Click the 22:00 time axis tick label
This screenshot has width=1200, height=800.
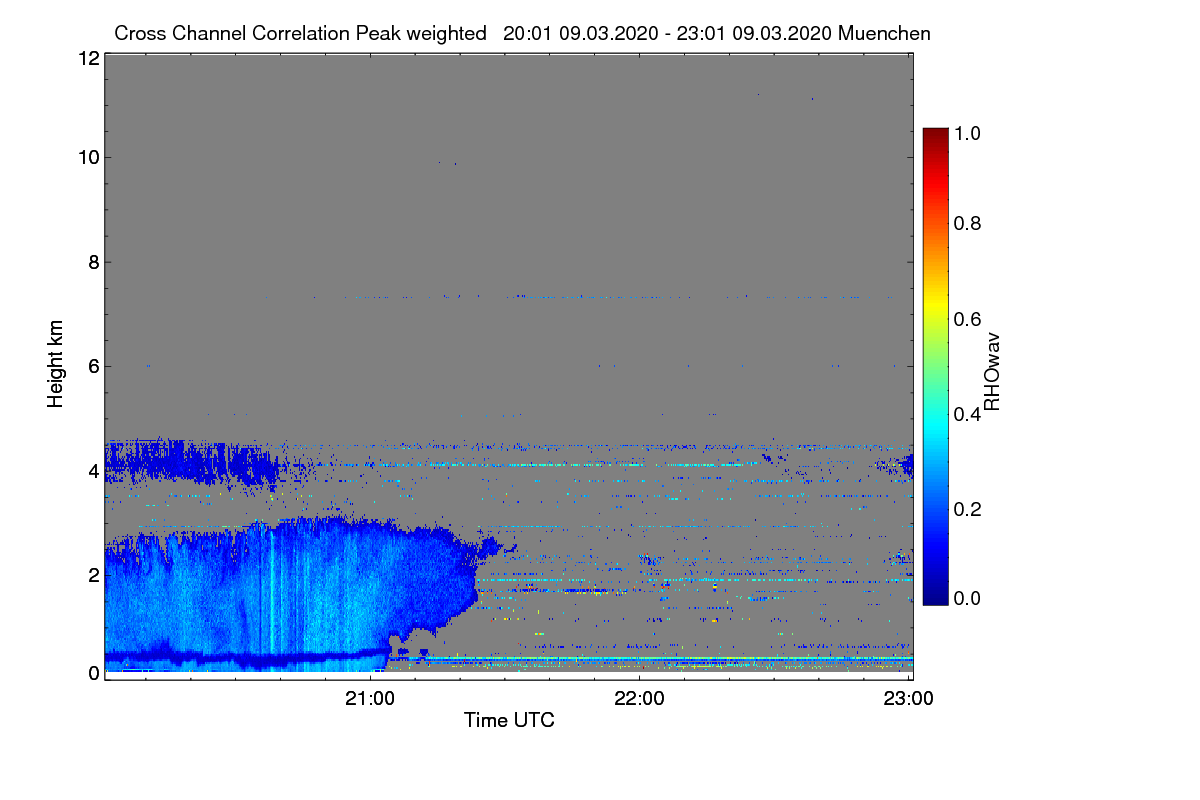(640, 698)
